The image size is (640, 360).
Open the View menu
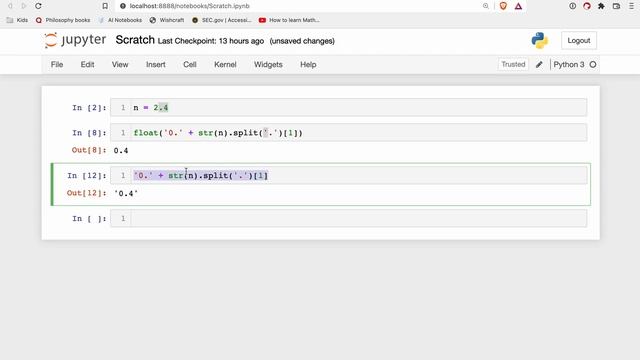[120, 64]
